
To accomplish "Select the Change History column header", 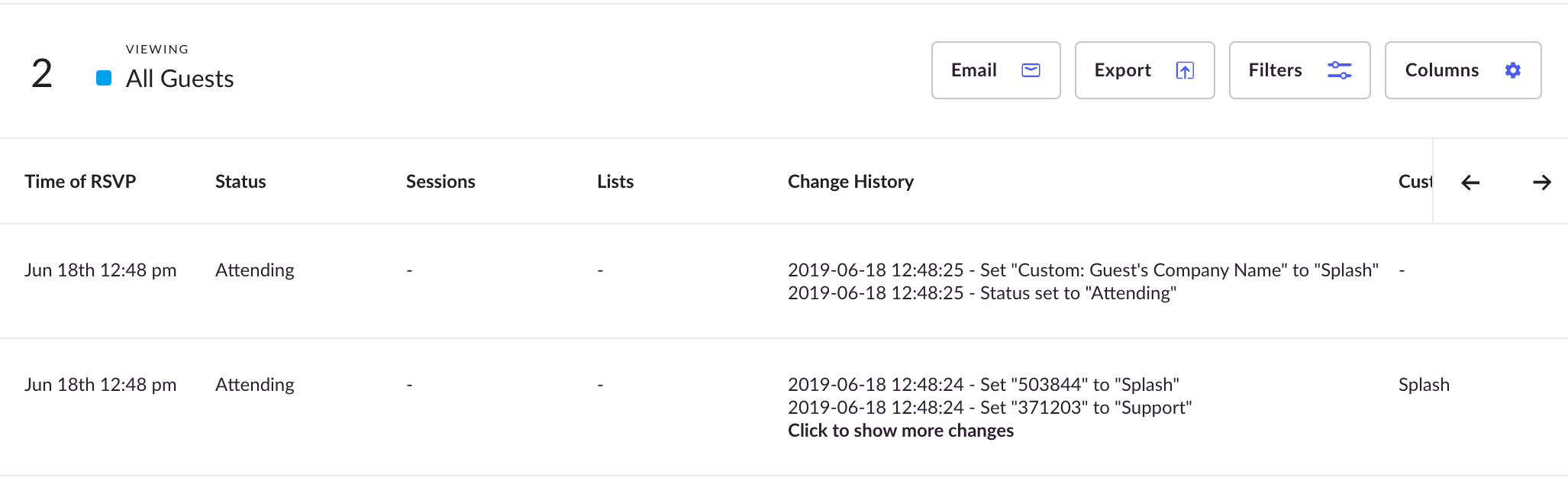I will (x=850, y=182).
